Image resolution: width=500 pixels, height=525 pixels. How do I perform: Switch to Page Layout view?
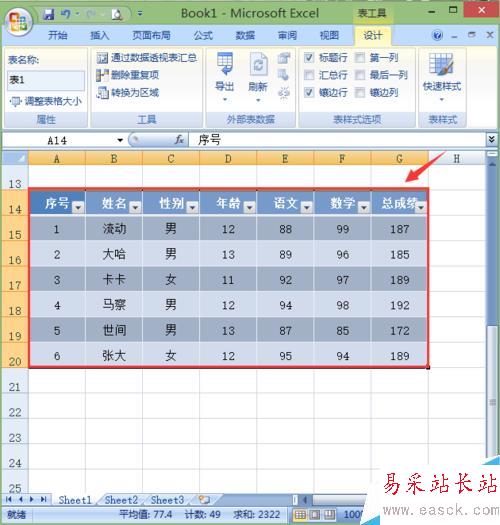tap(314, 514)
